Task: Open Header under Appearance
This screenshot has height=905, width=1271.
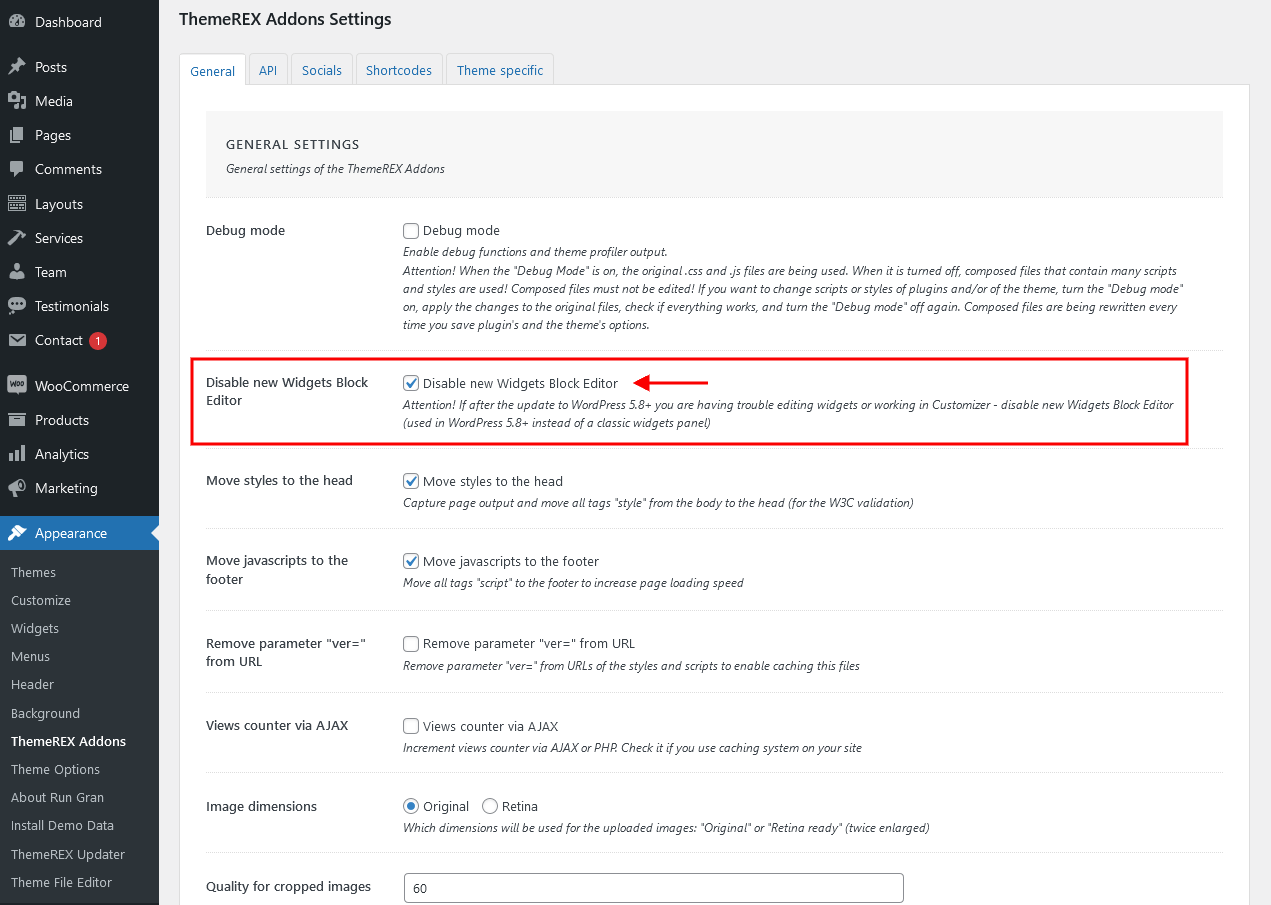Action: (x=32, y=684)
